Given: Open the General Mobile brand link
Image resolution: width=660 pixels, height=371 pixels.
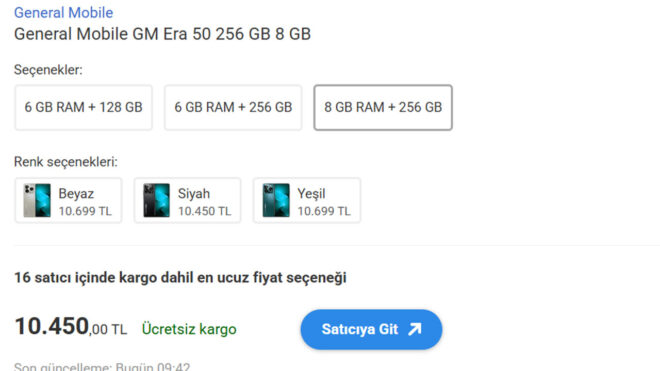Looking at the screenshot, I should (64, 13).
